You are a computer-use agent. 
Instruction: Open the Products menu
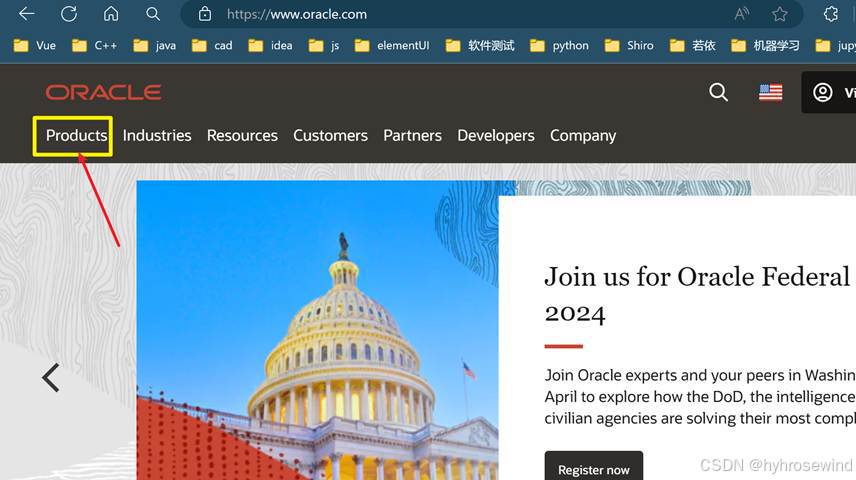coord(76,135)
